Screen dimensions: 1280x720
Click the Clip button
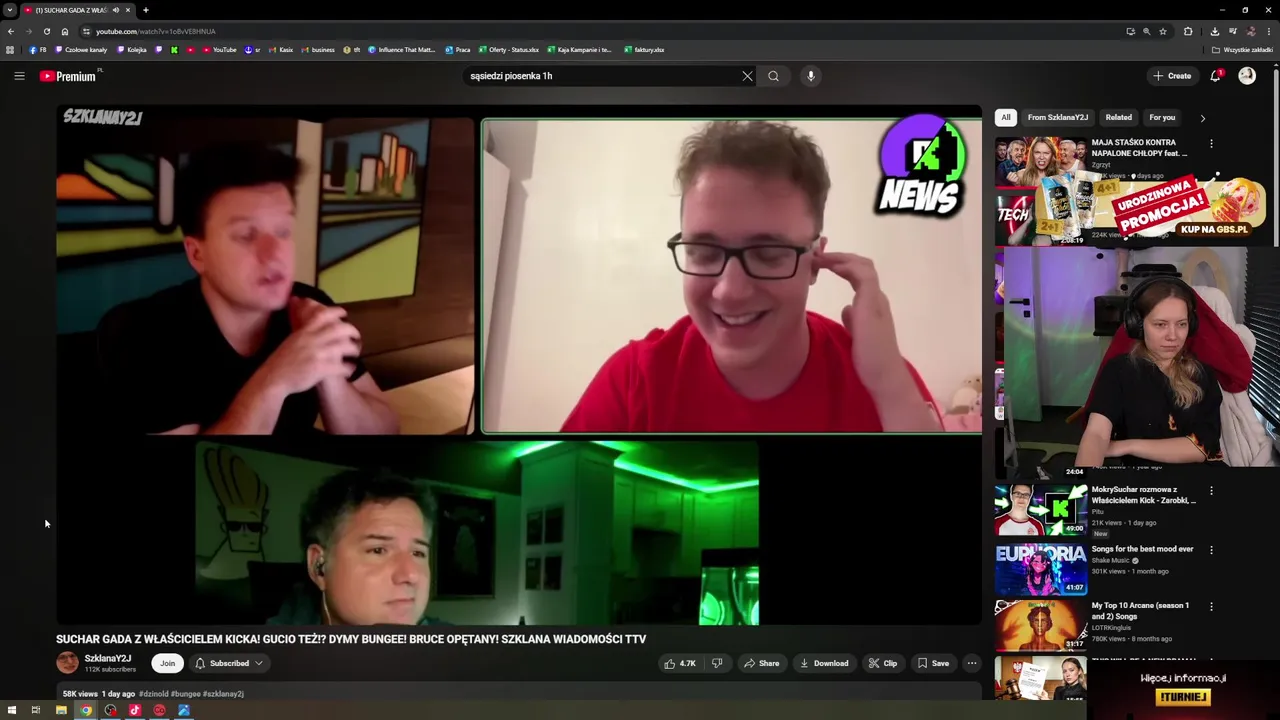tap(883, 663)
